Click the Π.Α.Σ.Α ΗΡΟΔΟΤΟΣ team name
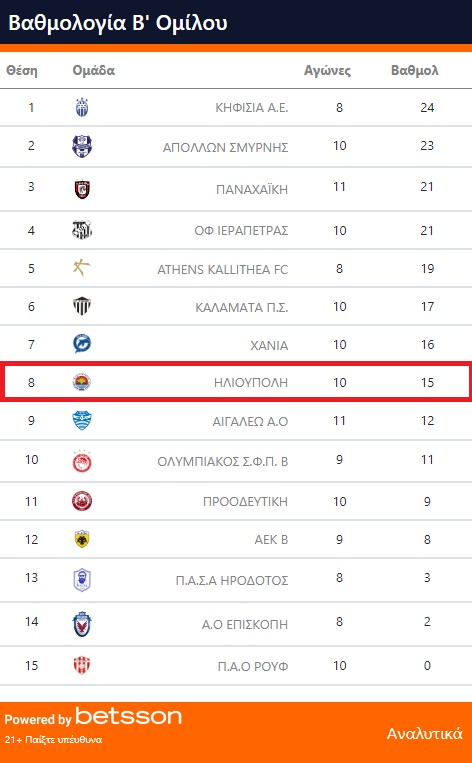 point(232,581)
